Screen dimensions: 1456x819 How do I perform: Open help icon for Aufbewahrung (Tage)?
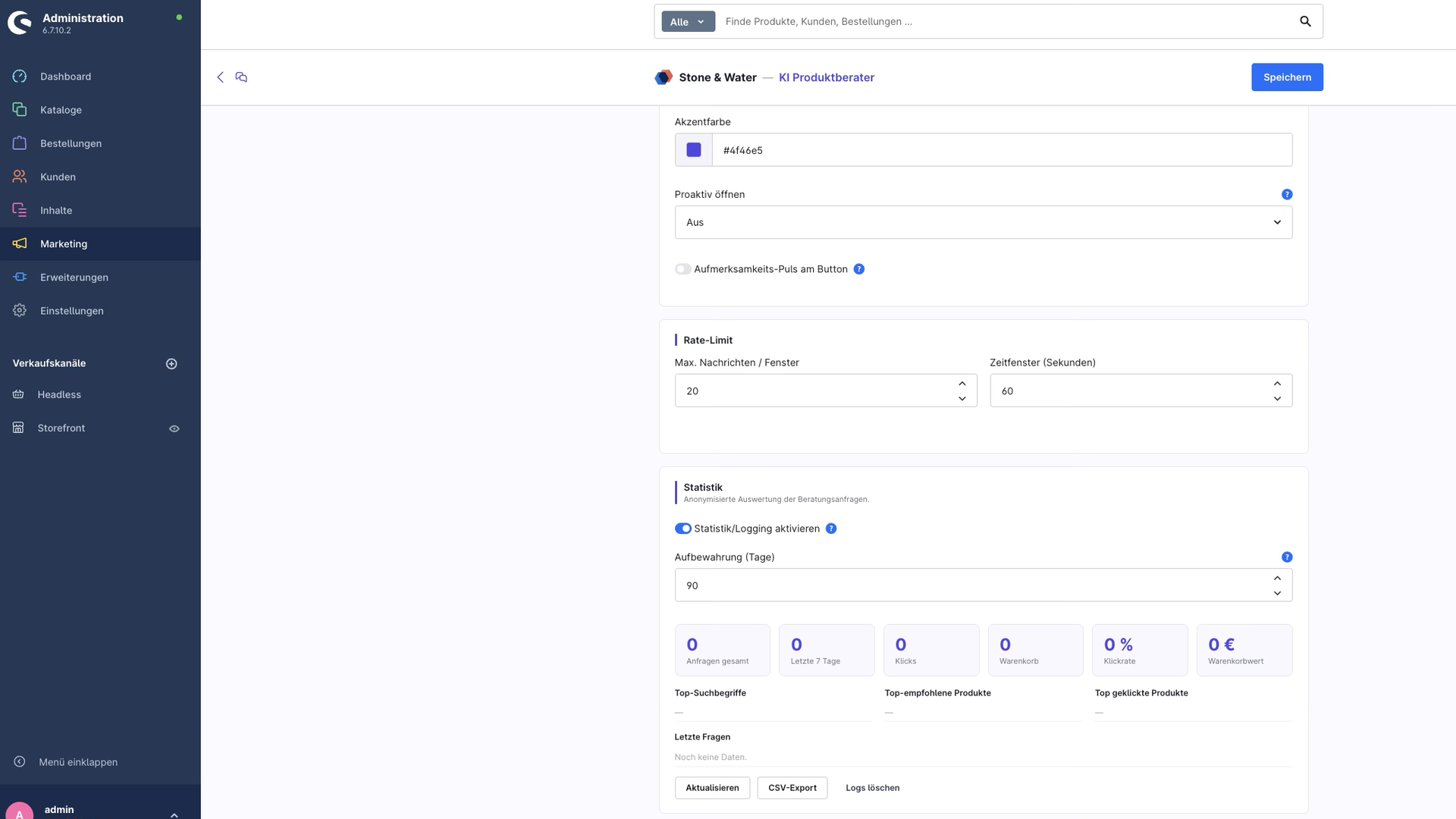point(1287,557)
